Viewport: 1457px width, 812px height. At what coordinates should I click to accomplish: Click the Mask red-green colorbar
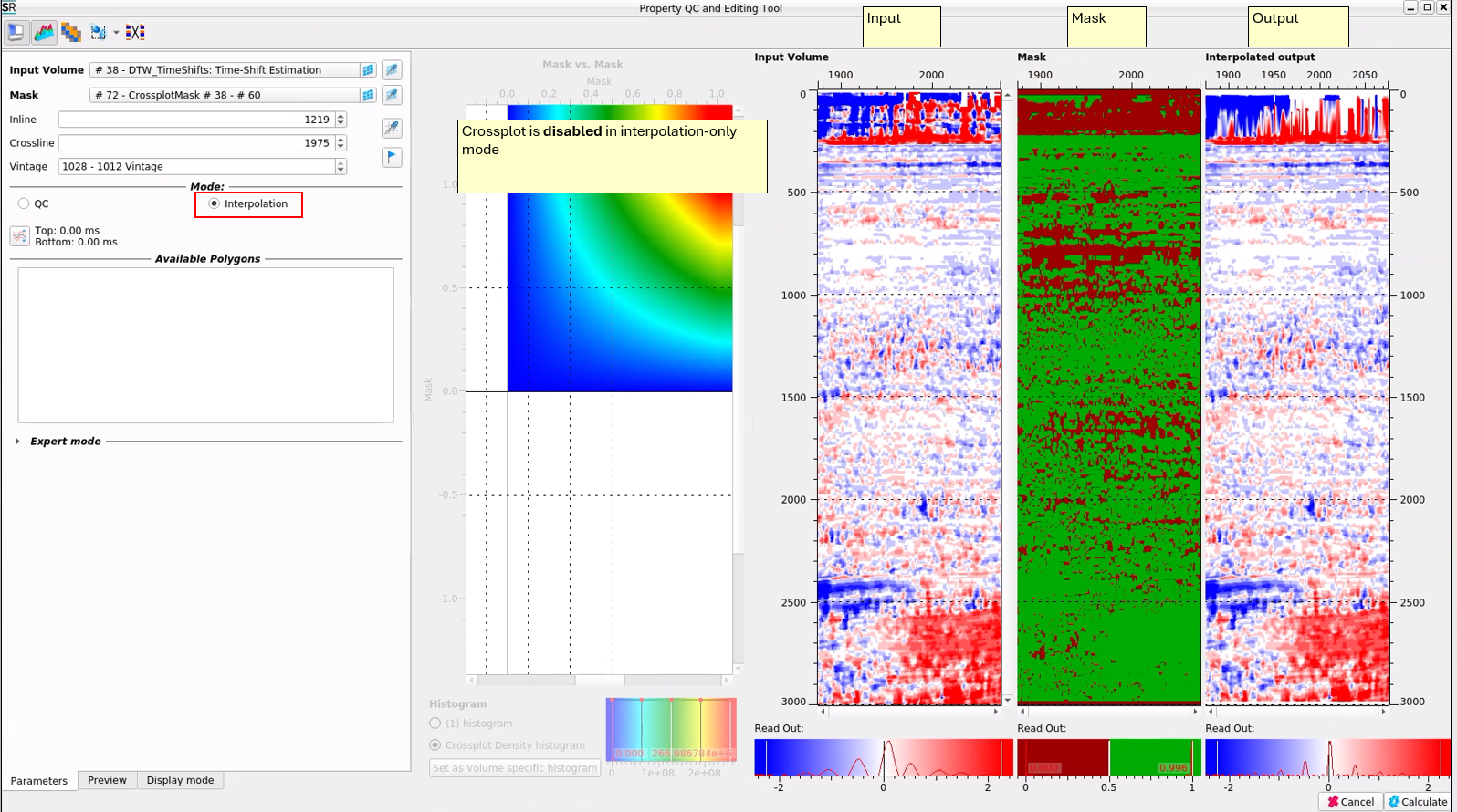(x=1108, y=757)
